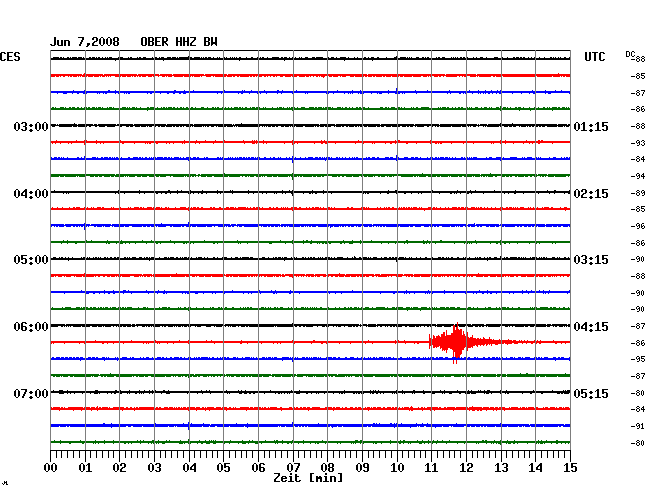
Task: Click the DC offset value '-94'
Action: 638,176
